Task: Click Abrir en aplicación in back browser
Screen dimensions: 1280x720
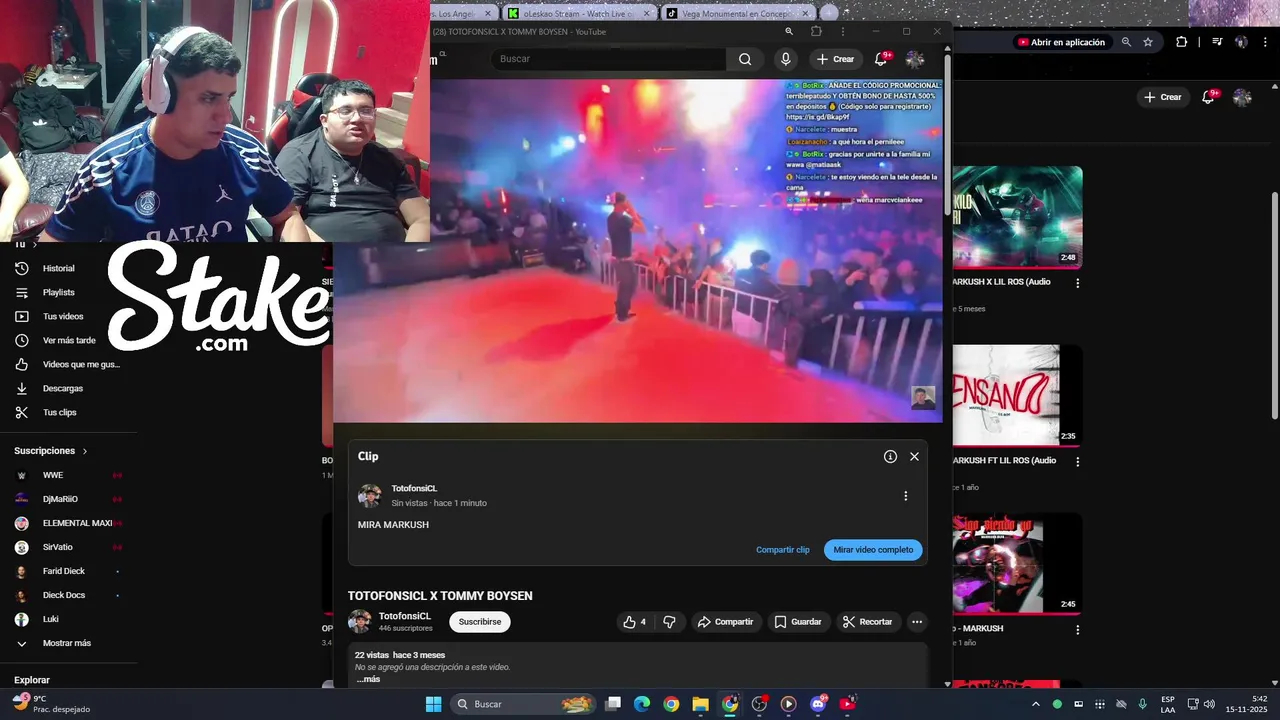Action: 1061,42
